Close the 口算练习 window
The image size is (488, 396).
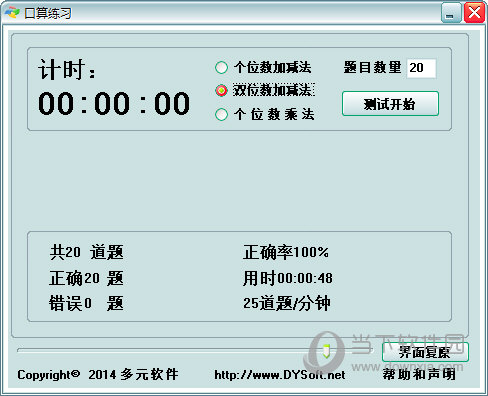pyautogui.click(x=474, y=13)
